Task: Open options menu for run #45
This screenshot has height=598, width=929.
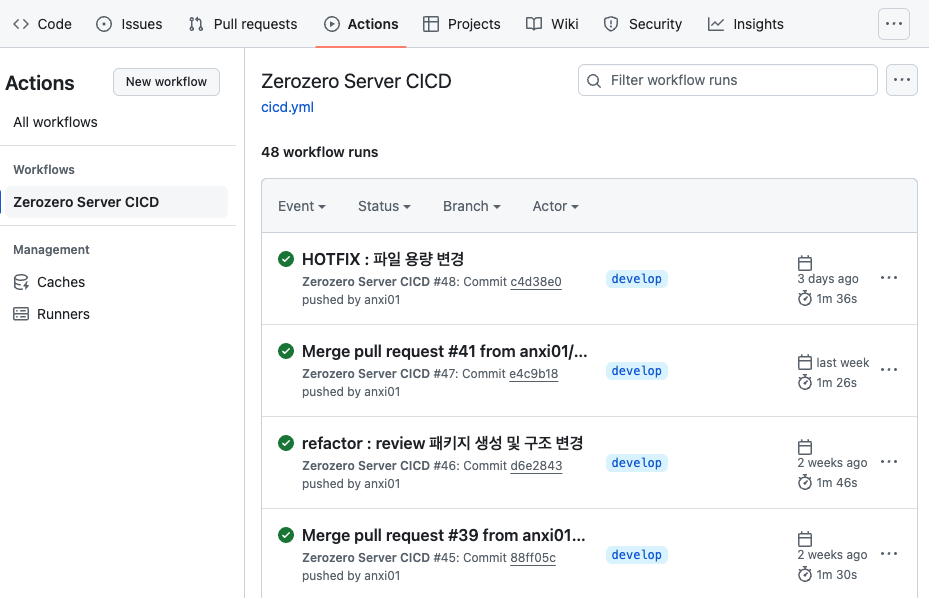Action: coord(889,554)
